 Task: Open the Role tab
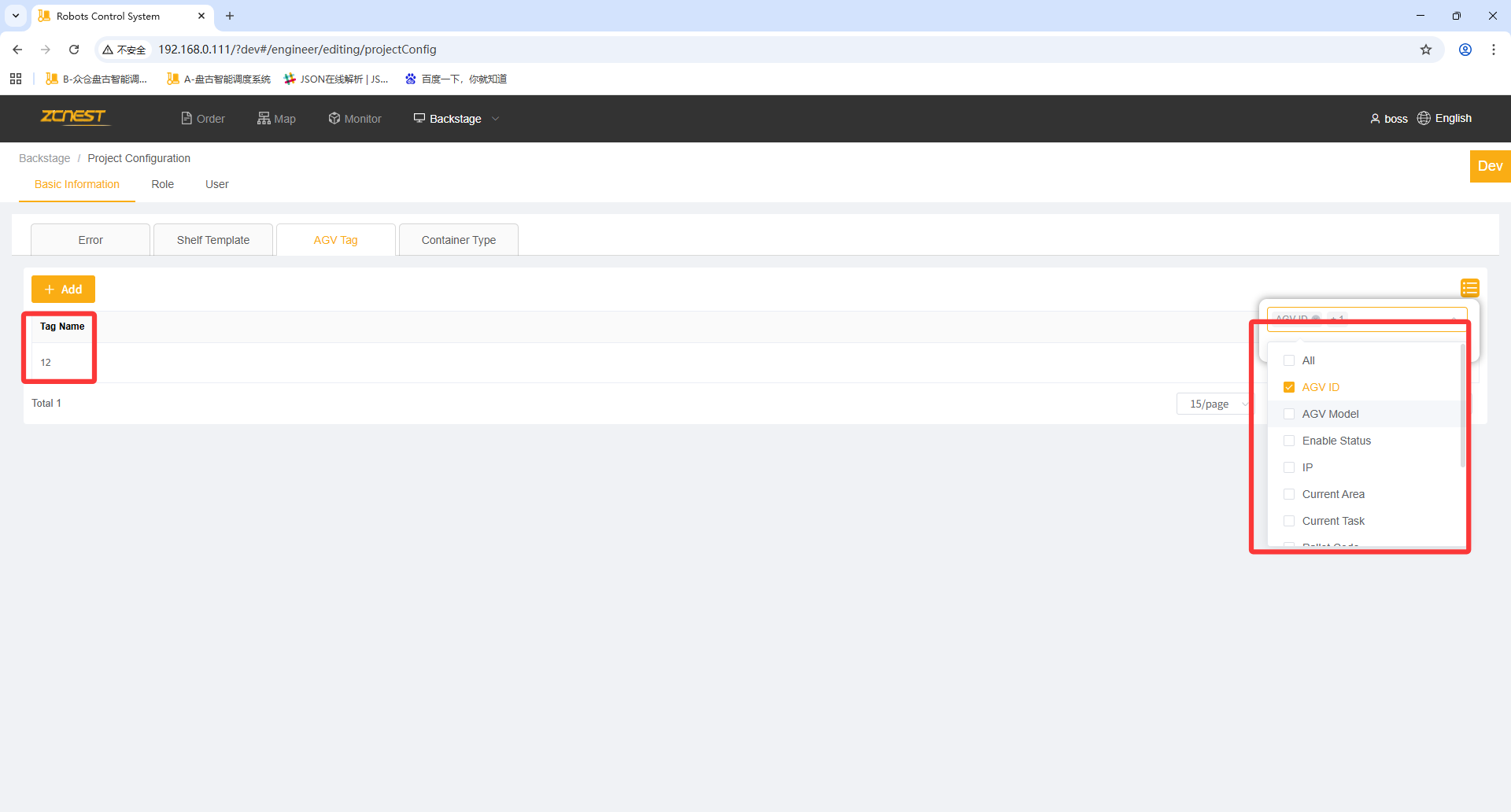[162, 184]
